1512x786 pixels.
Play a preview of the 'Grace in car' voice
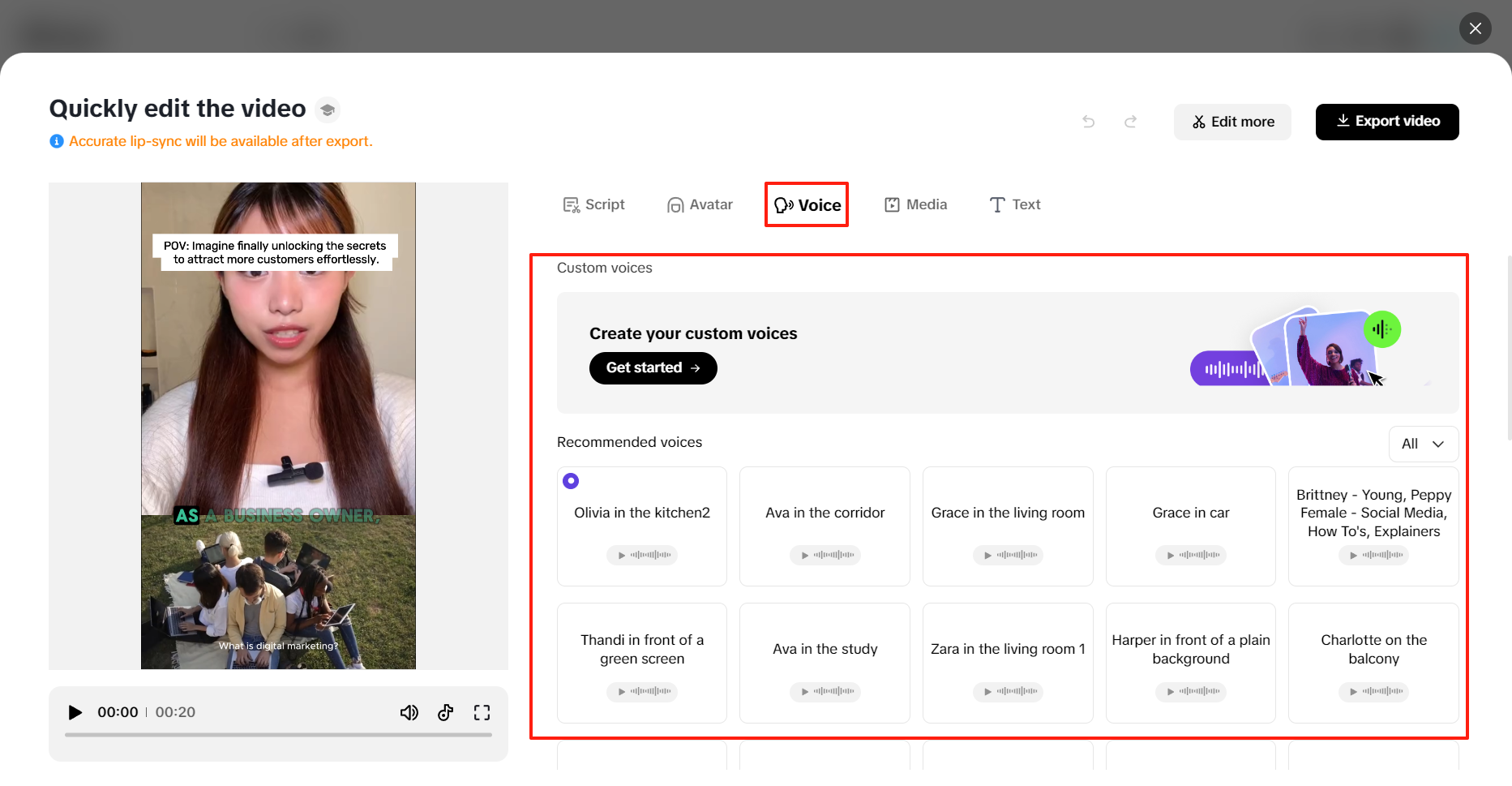(x=1190, y=555)
